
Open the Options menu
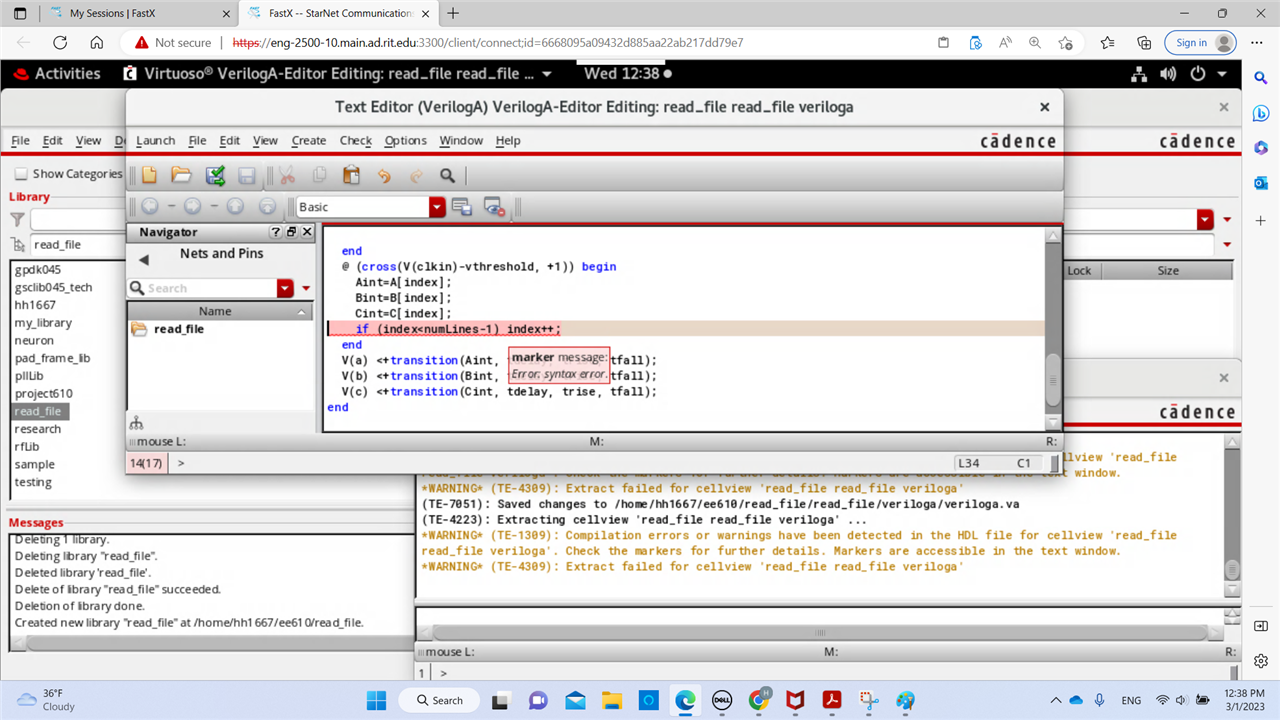(x=405, y=141)
